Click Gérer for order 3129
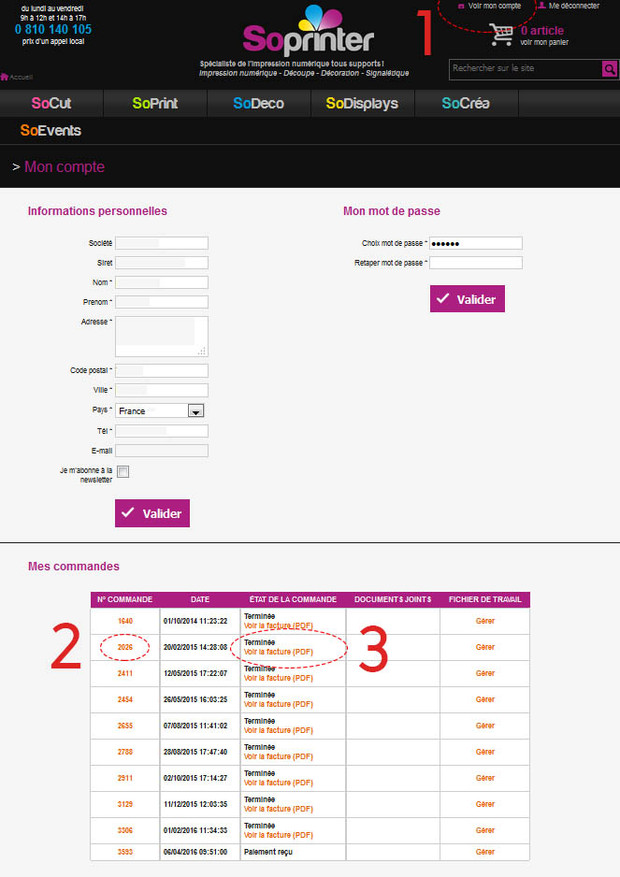The image size is (620, 877). [x=485, y=804]
